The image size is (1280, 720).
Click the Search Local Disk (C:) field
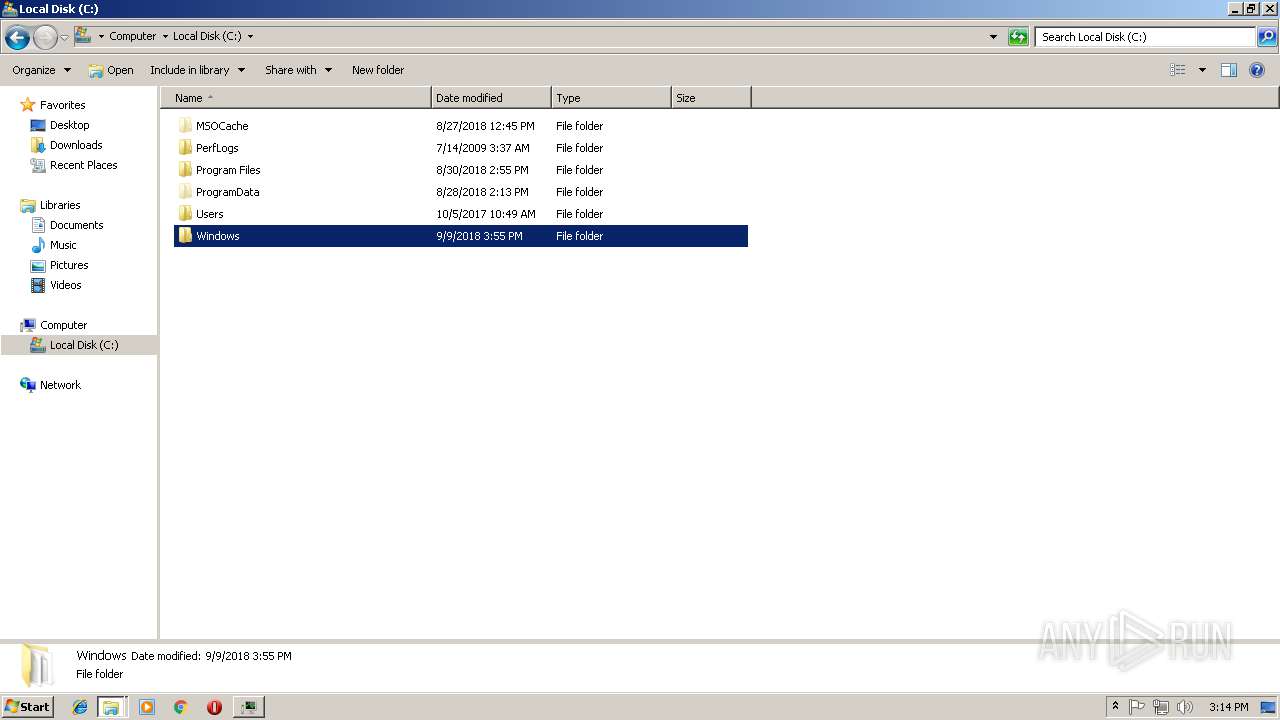(1145, 37)
